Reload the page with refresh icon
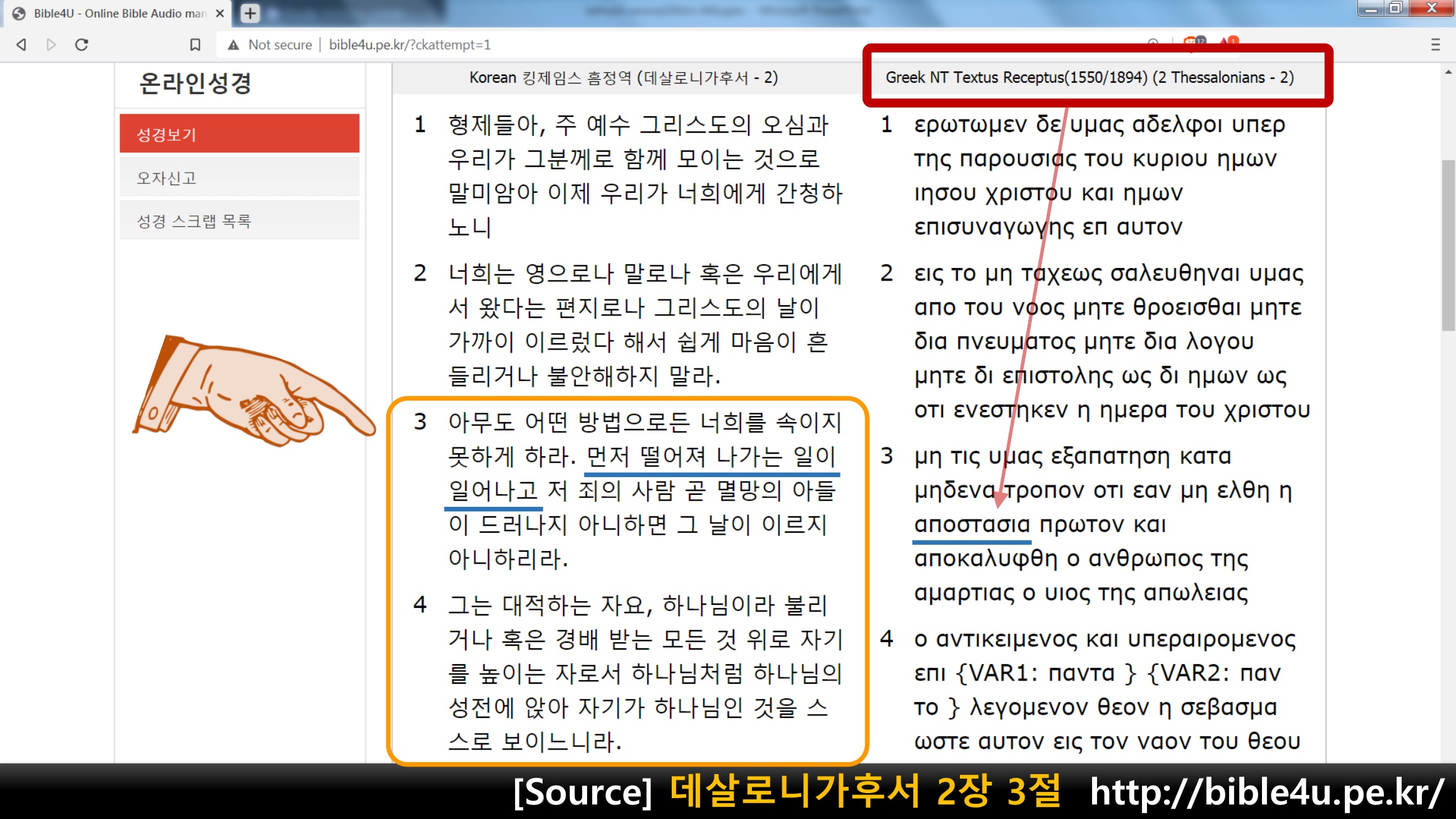 tap(82, 45)
